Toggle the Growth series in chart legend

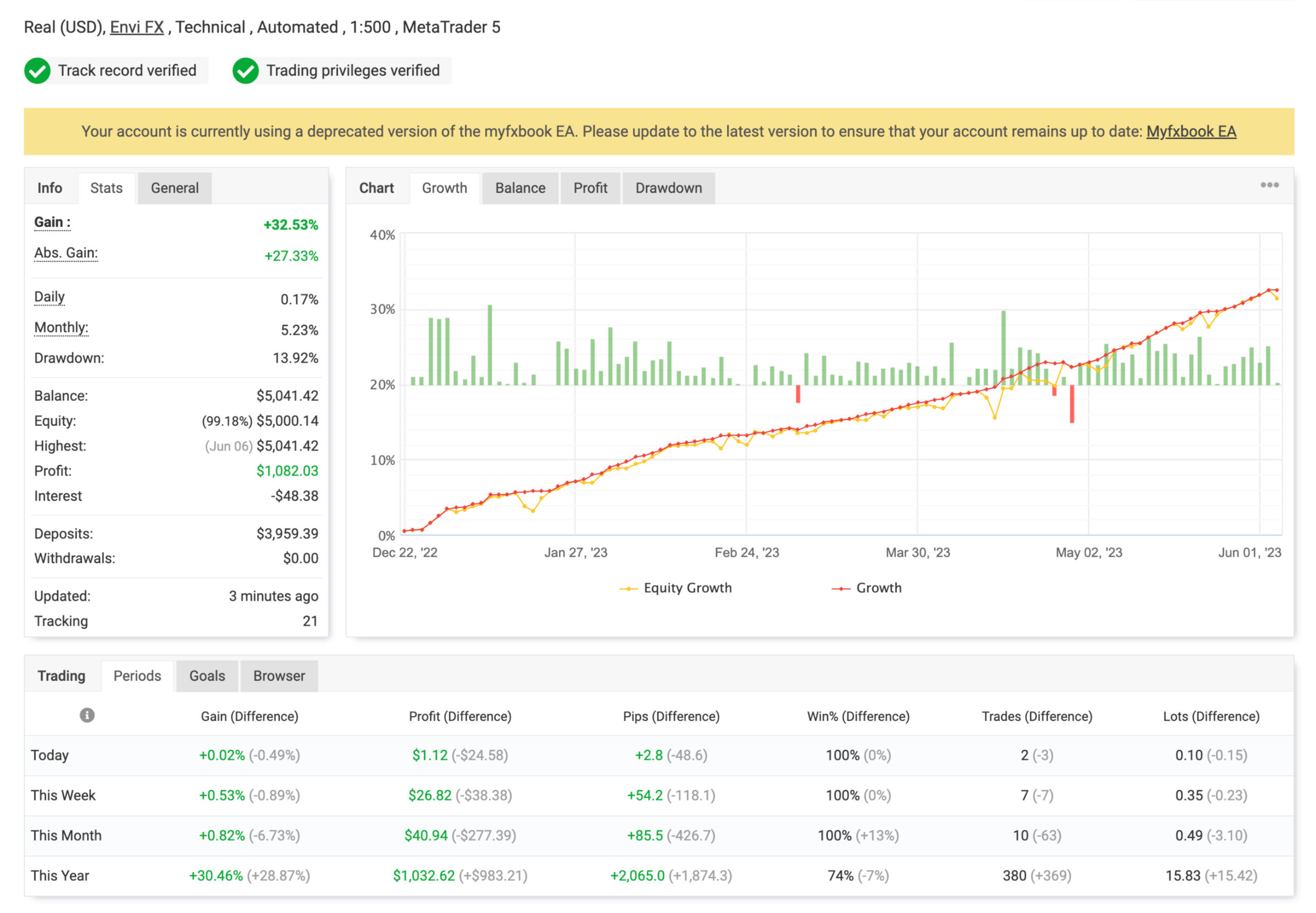[878, 588]
